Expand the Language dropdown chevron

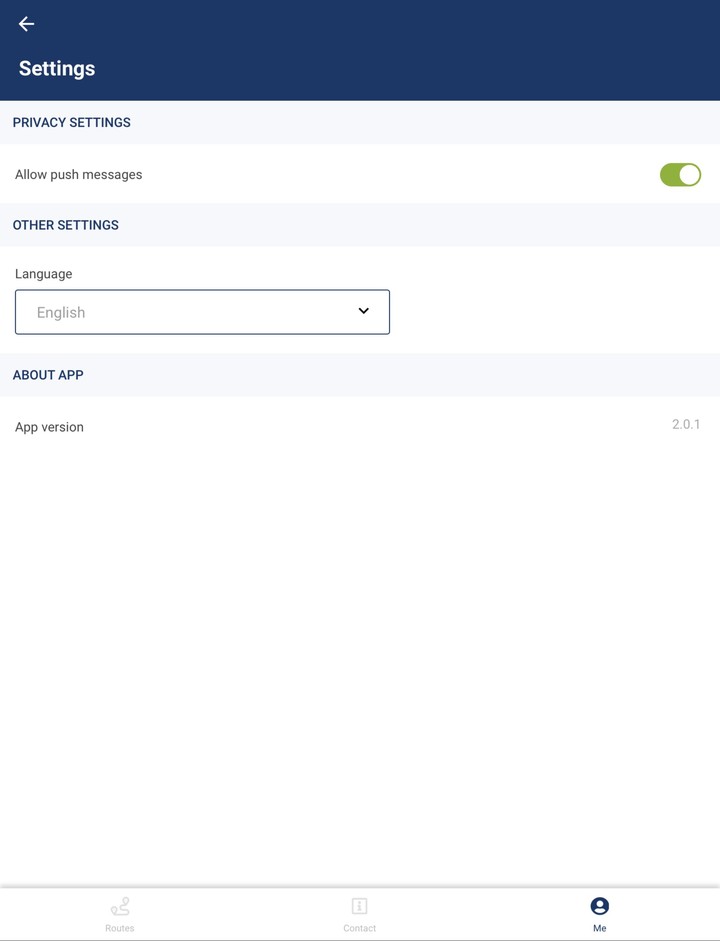(364, 311)
